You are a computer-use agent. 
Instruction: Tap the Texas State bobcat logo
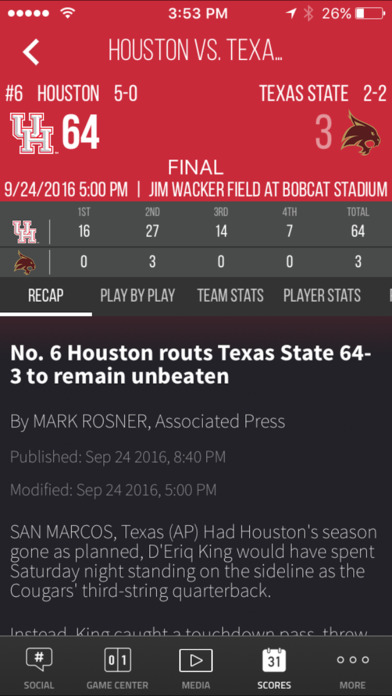[x=361, y=133]
